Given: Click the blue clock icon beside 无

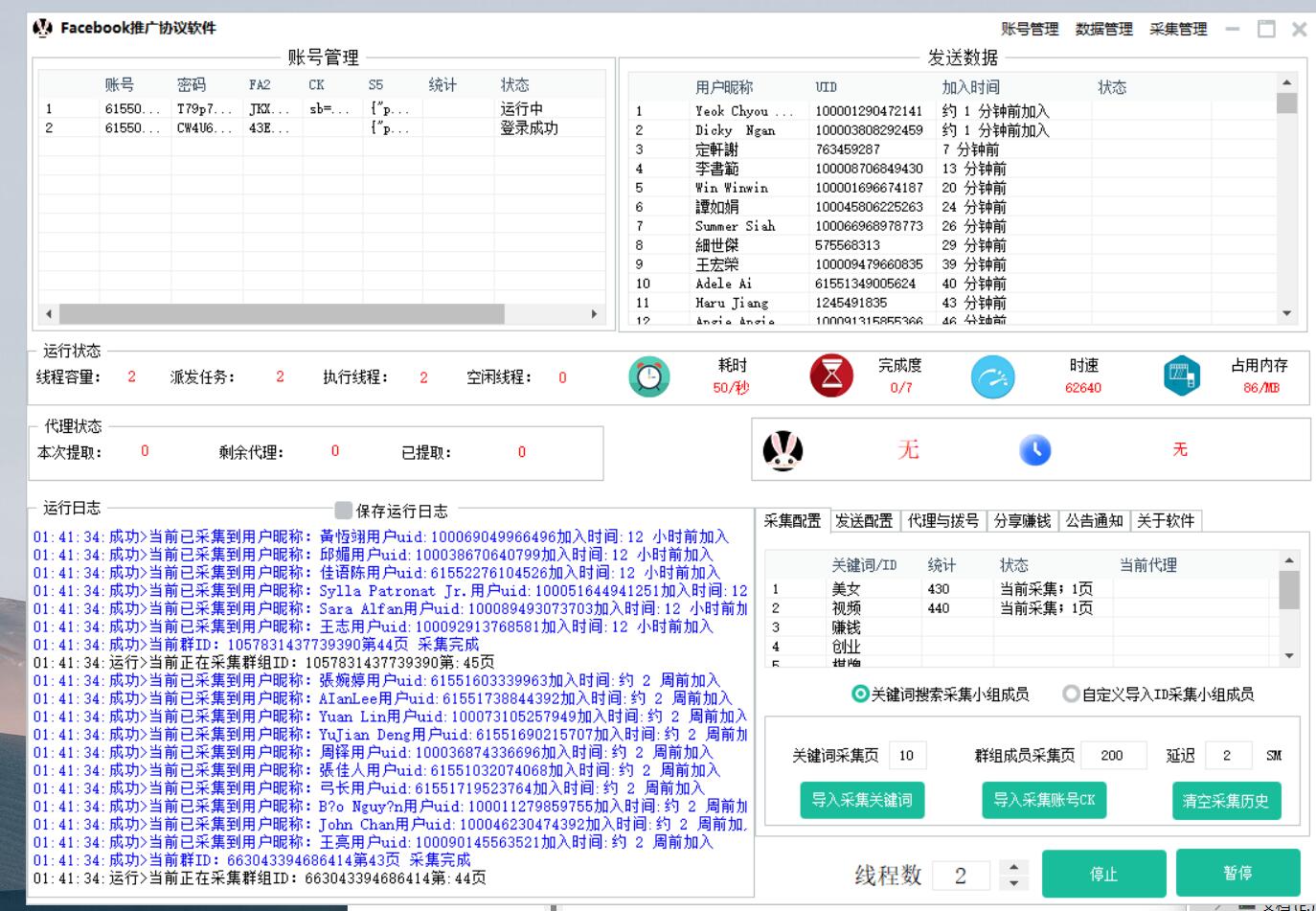Looking at the screenshot, I should (x=1035, y=450).
